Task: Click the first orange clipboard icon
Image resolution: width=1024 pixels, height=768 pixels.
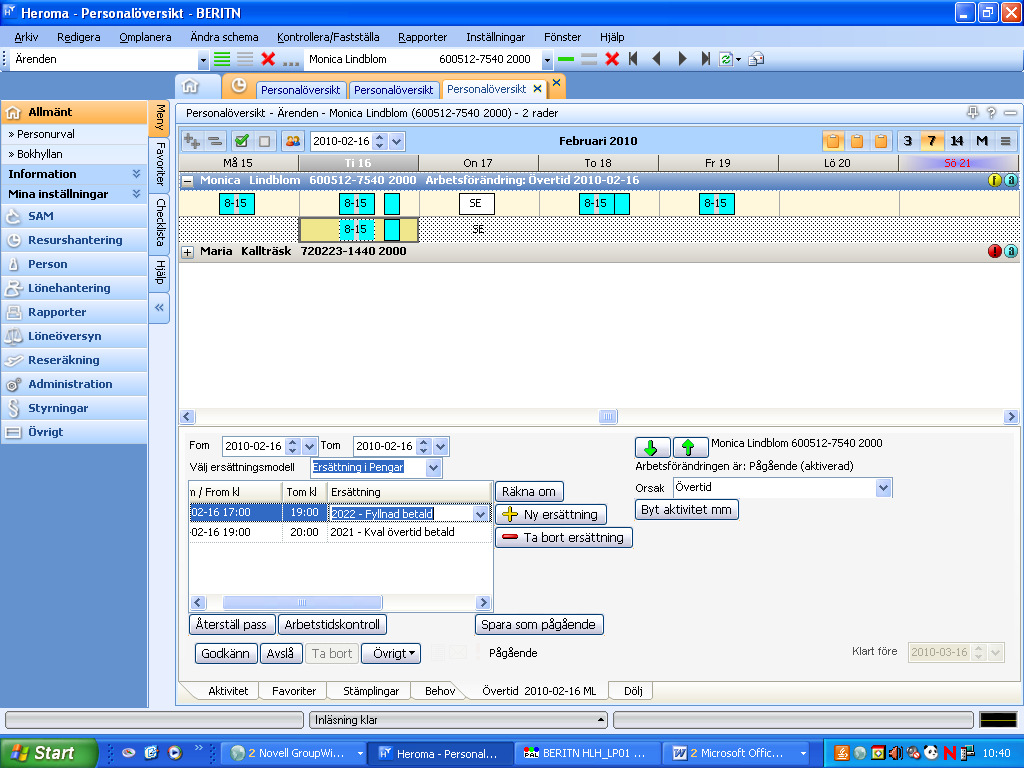Action: (833, 141)
